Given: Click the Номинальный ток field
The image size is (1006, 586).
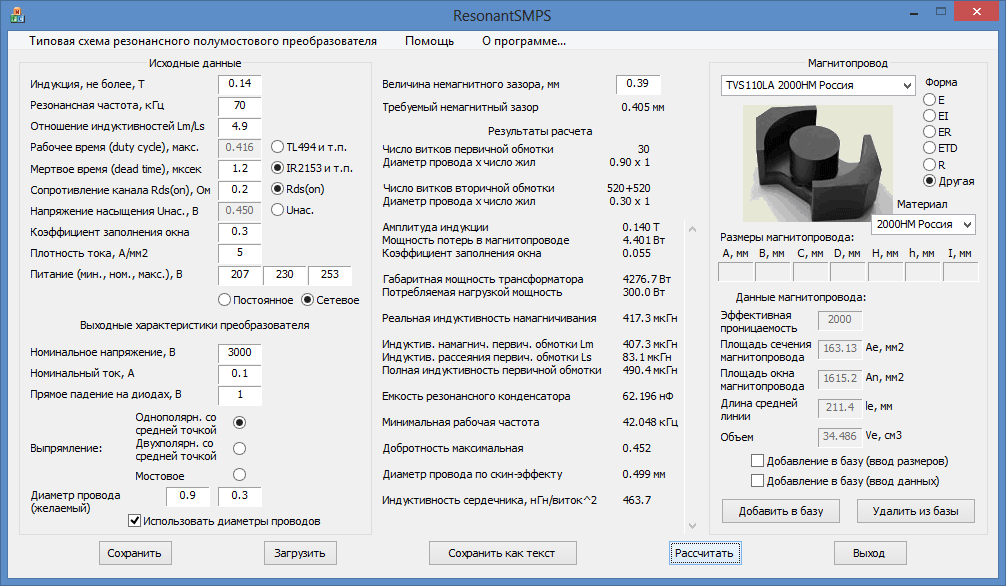Looking at the screenshot, I should pyautogui.click(x=239, y=374).
